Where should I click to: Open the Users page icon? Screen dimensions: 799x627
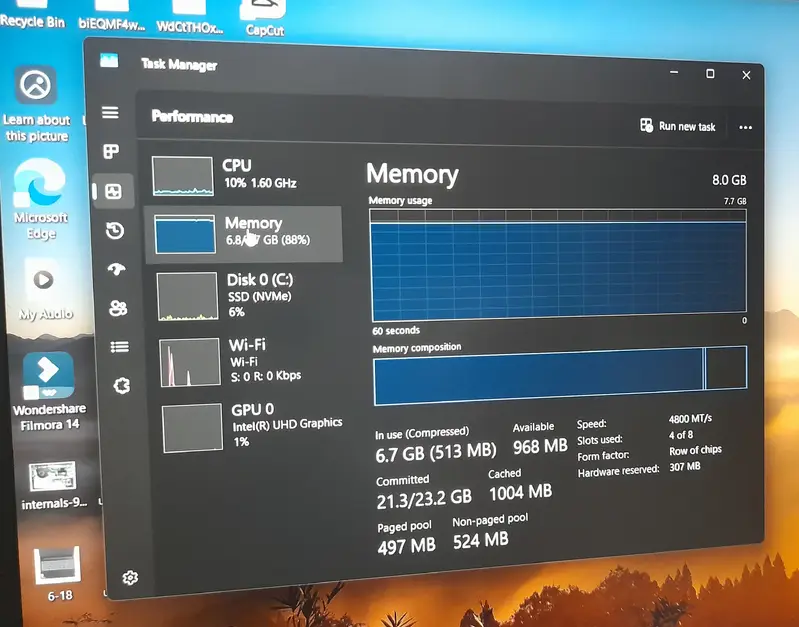pos(118,308)
